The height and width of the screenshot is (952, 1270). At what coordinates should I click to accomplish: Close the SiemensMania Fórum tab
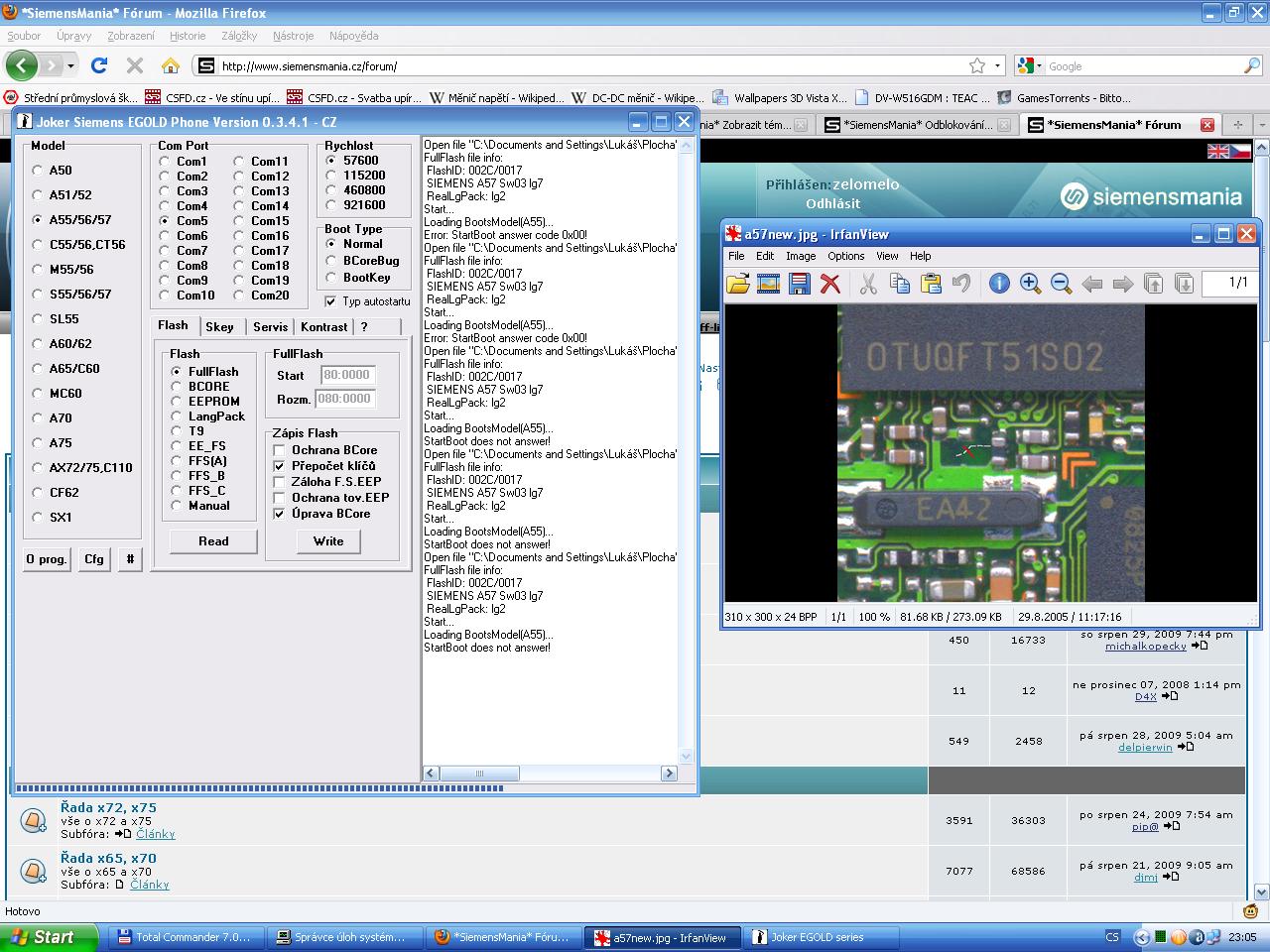[1206, 125]
